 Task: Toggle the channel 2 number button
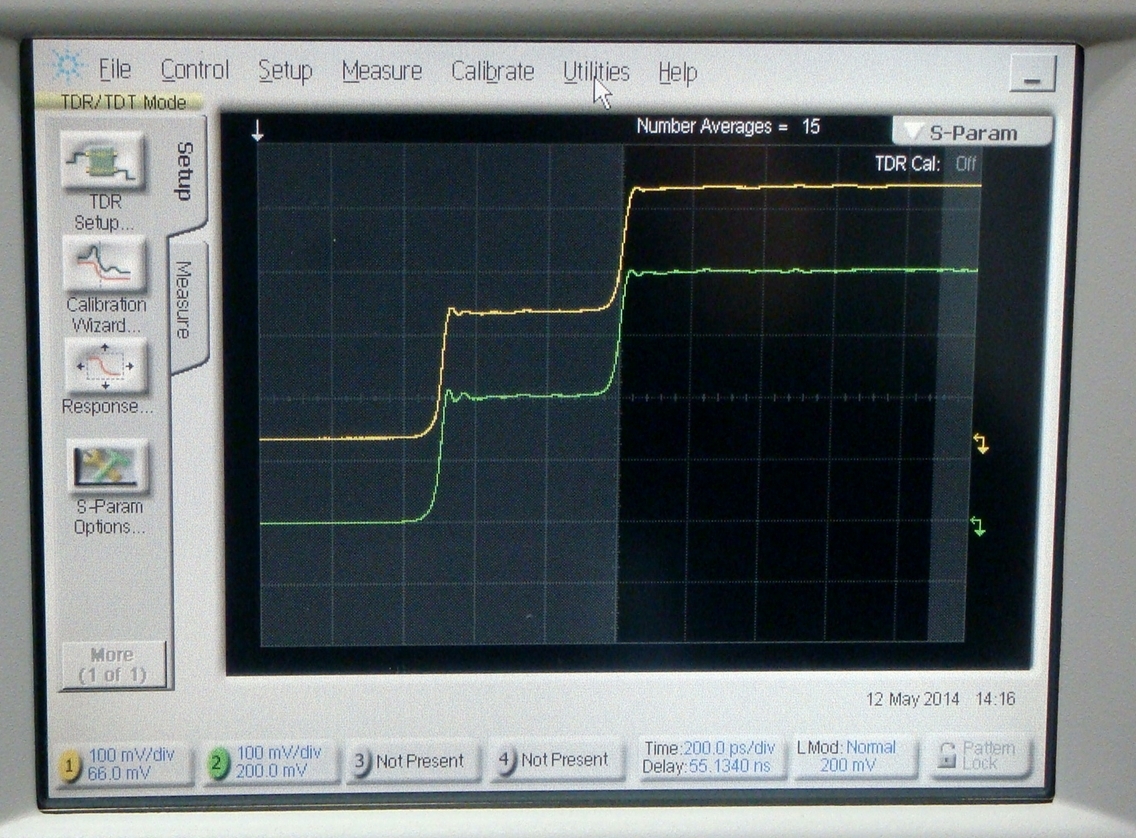click(217, 764)
